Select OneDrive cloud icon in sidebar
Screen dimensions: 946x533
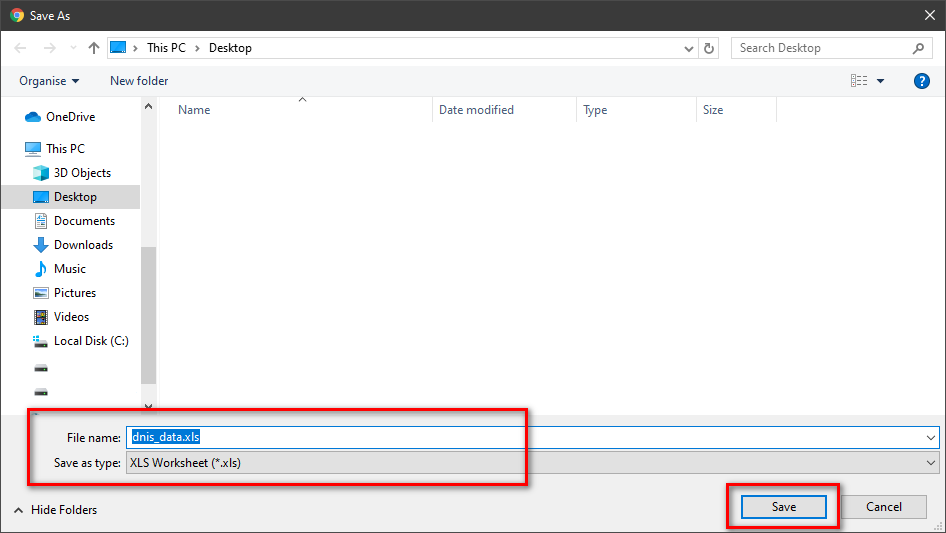click(32, 117)
